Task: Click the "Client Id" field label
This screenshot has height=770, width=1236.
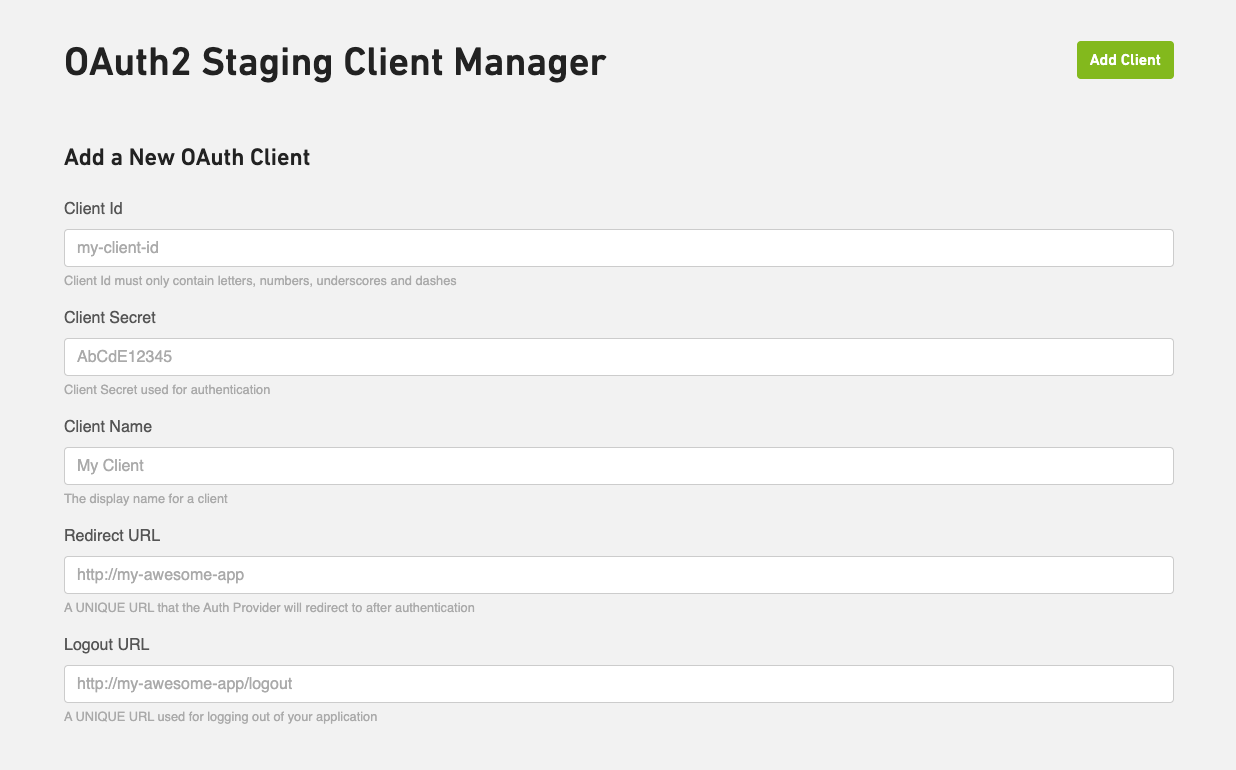Action: (93, 208)
